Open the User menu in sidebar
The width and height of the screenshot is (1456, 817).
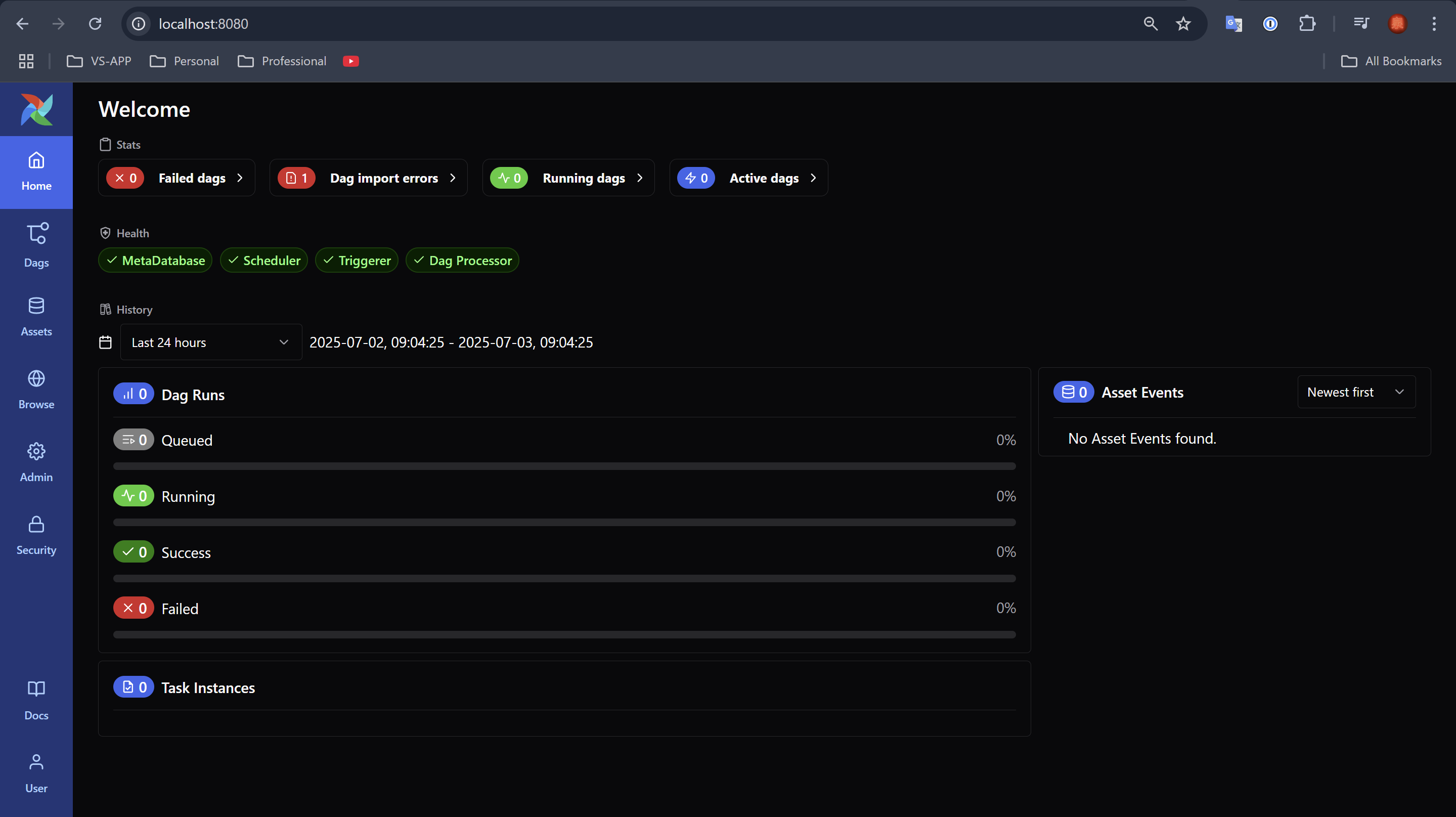pos(36,773)
